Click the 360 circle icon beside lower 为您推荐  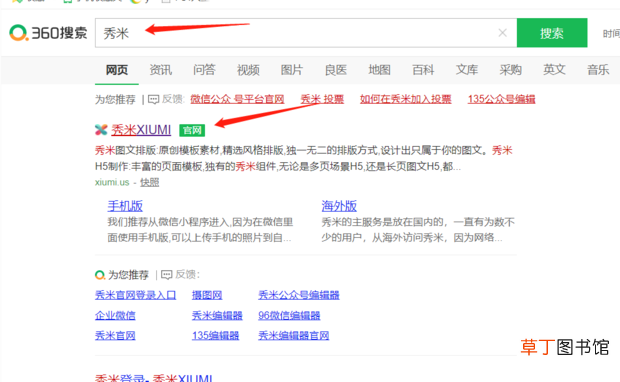click(x=100, y=274)
